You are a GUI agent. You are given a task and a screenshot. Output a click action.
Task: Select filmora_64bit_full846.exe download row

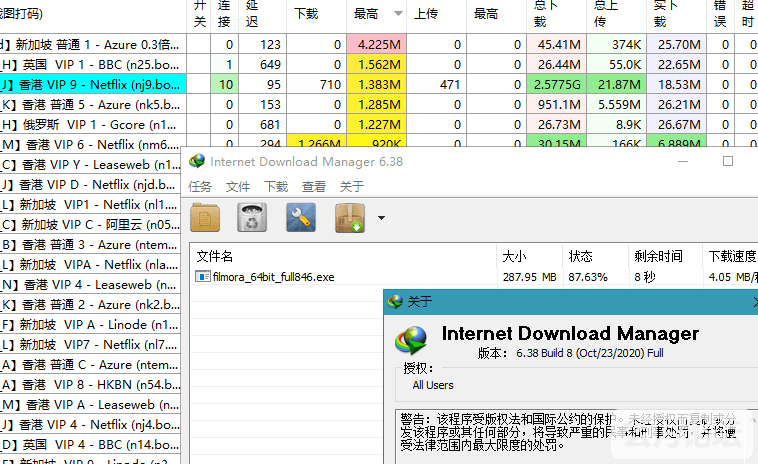point(474,277)
